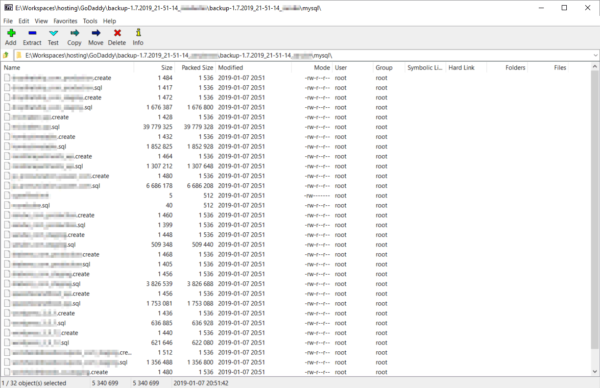Sort by Size column header
The width and height of the screenshot is (600, 388).
154,68
